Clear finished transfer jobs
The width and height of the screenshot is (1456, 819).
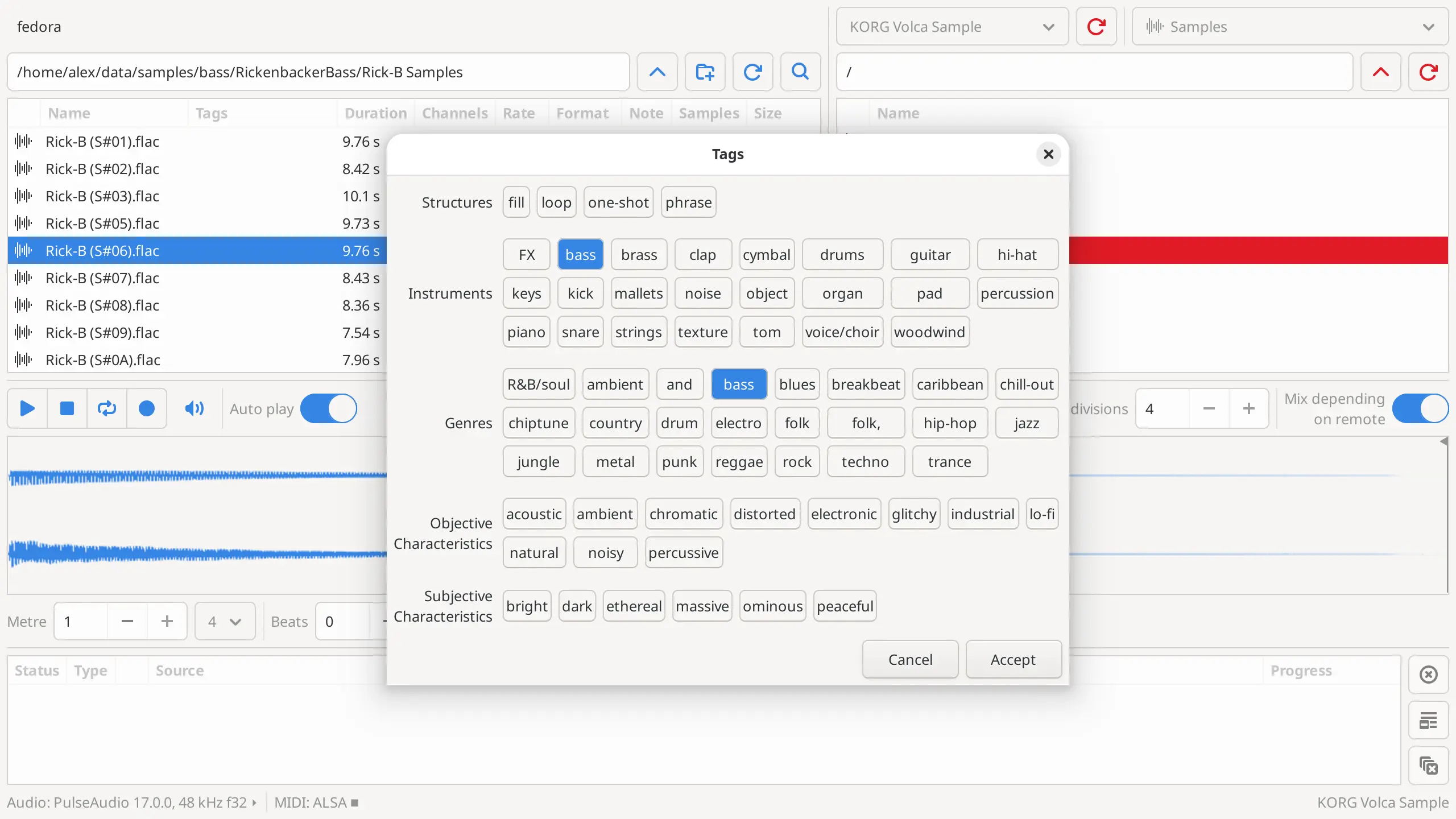(1428, 765)
